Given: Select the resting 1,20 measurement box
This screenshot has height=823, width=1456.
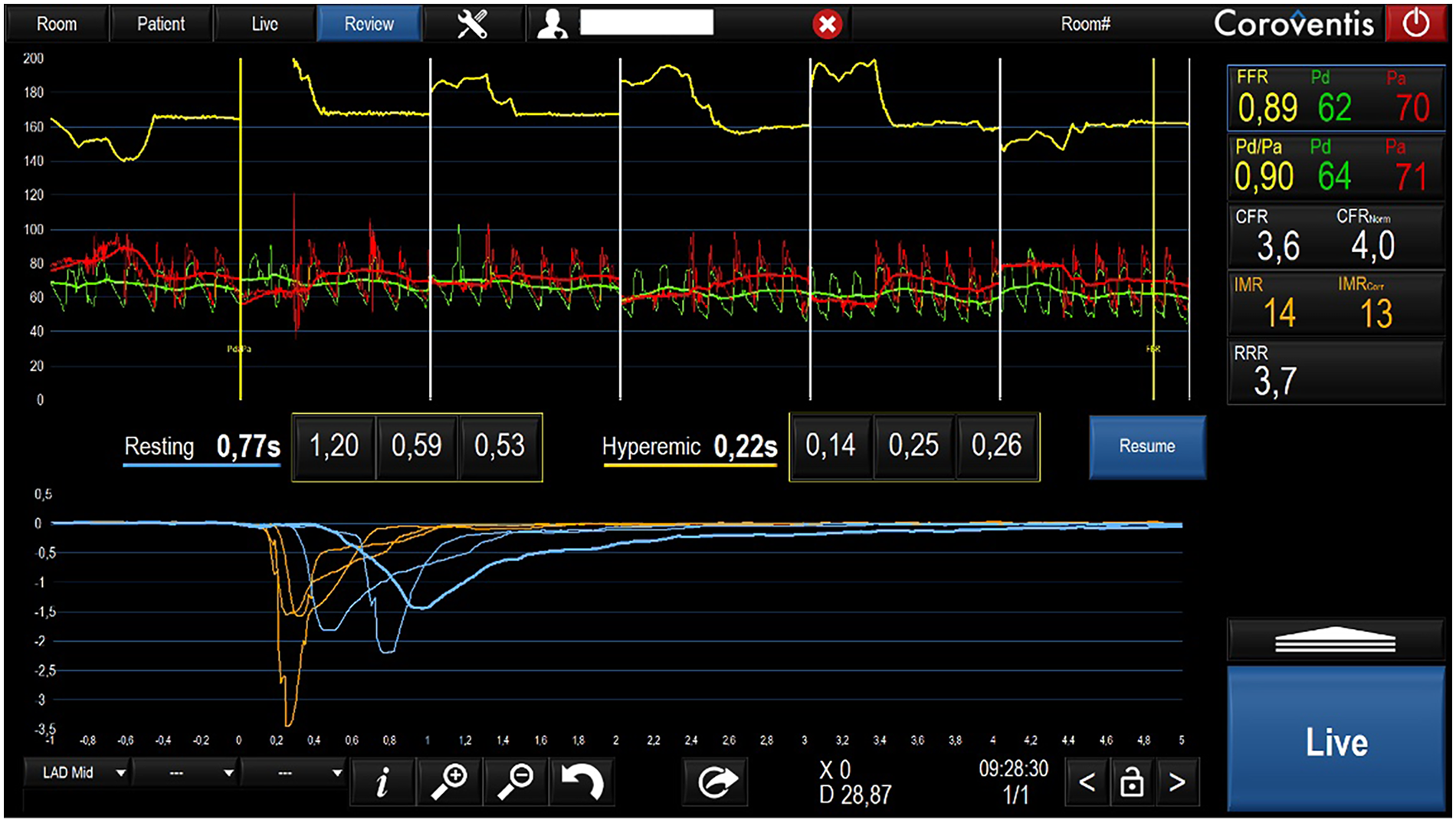Looking at the screenshot, I should 334,447.
